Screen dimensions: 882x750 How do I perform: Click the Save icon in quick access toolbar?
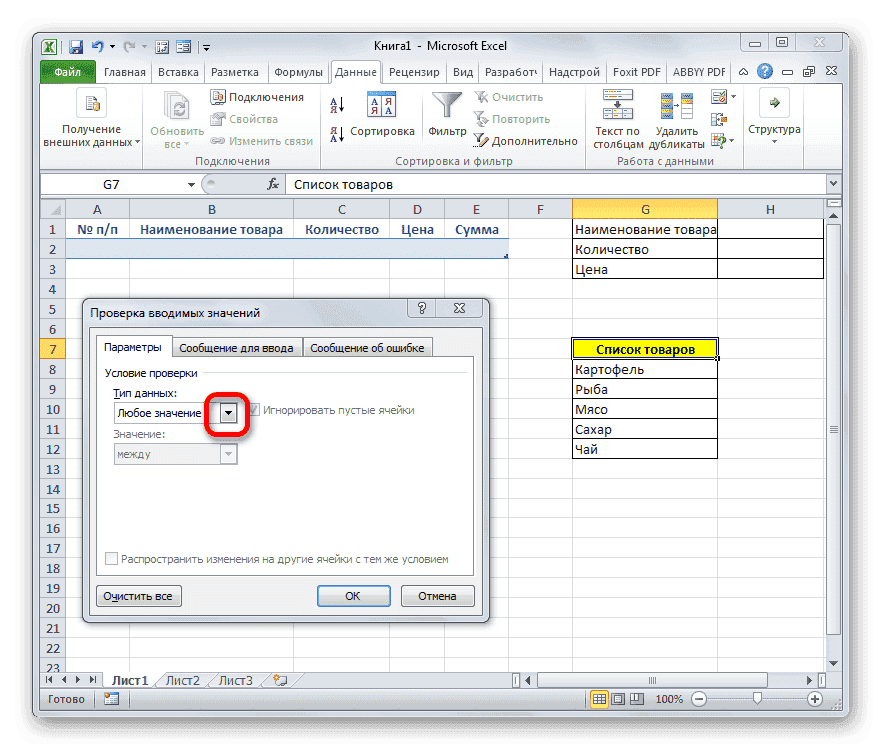click(x=75, y=46)
